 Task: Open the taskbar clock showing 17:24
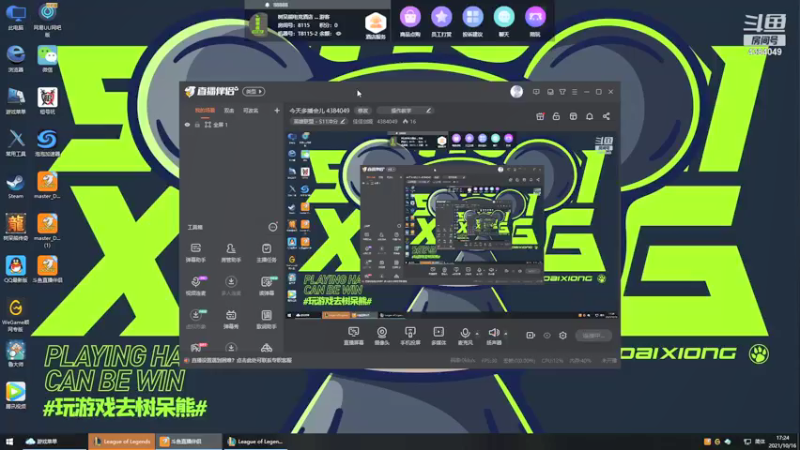[782, 441]
